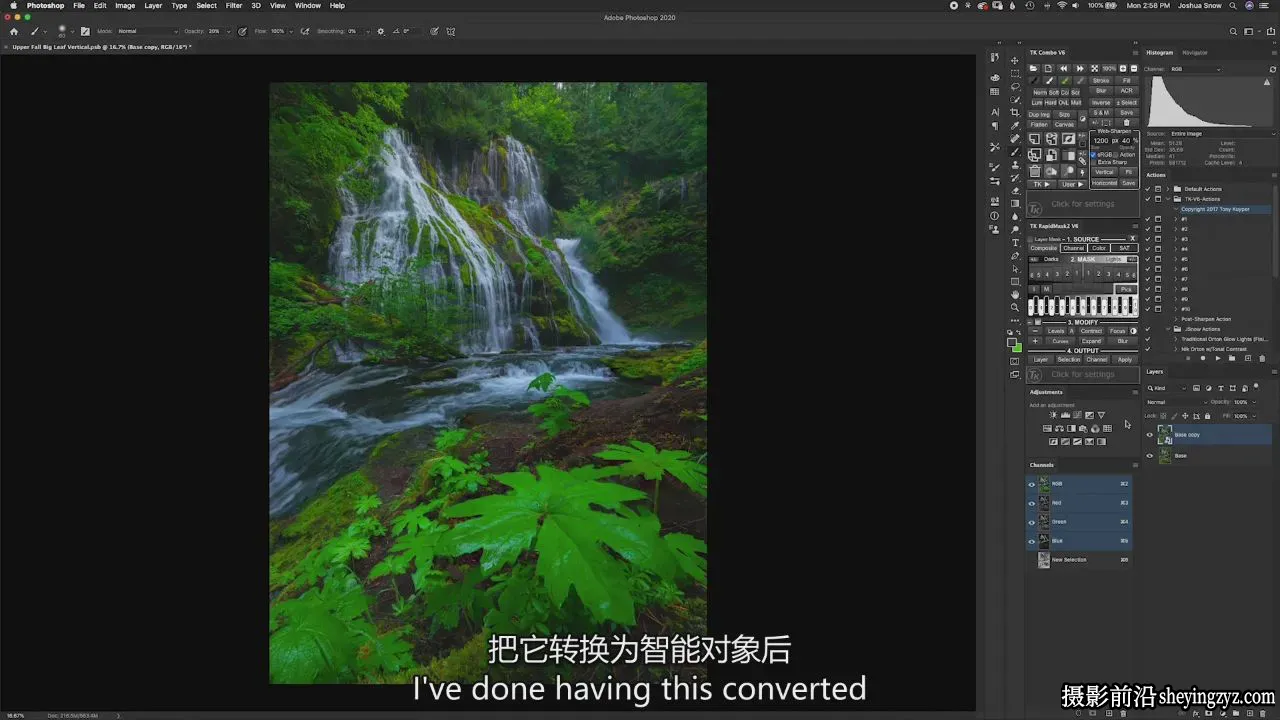Open the layer blend mode dropdown

[1176, 402]
